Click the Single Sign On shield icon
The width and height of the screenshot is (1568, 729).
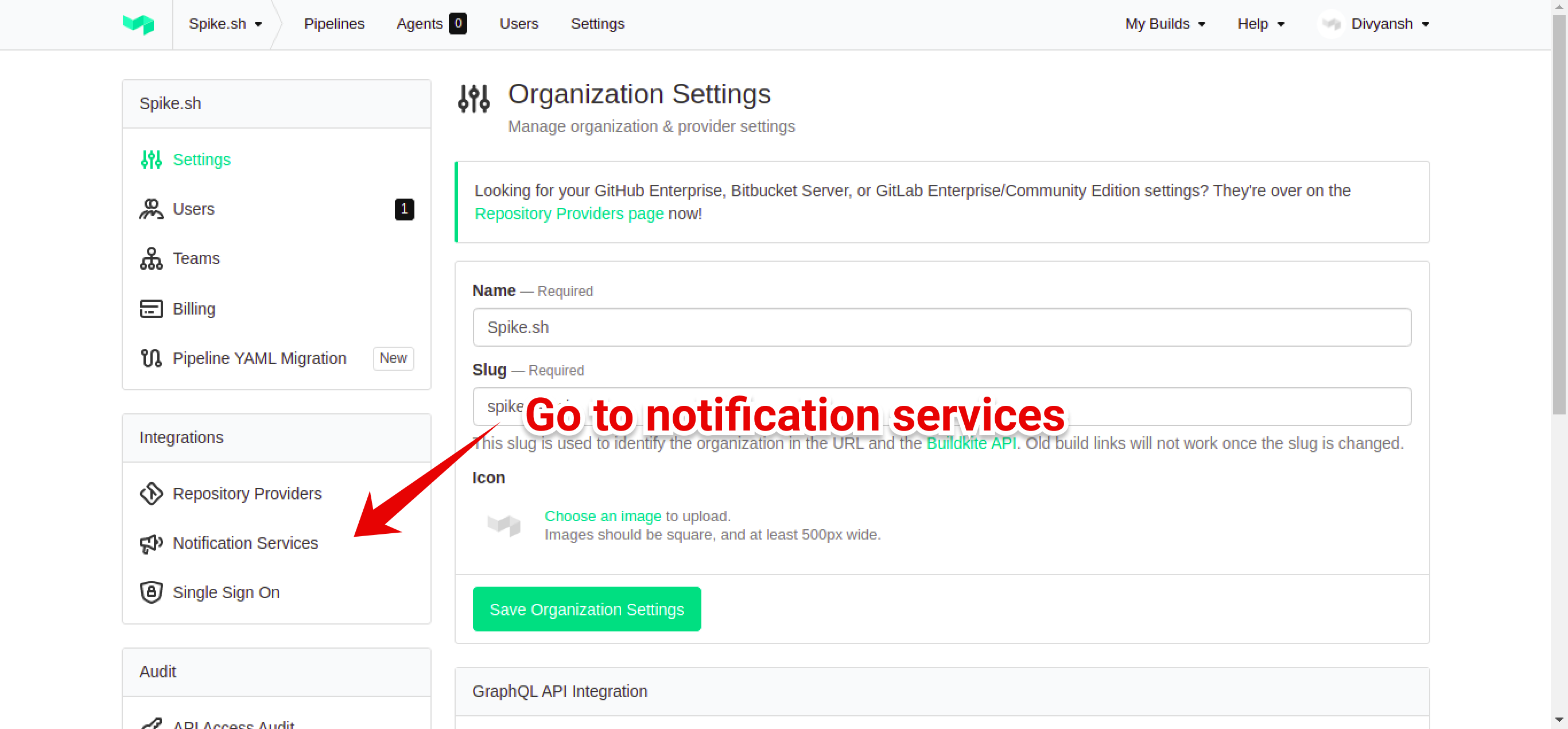151,592
